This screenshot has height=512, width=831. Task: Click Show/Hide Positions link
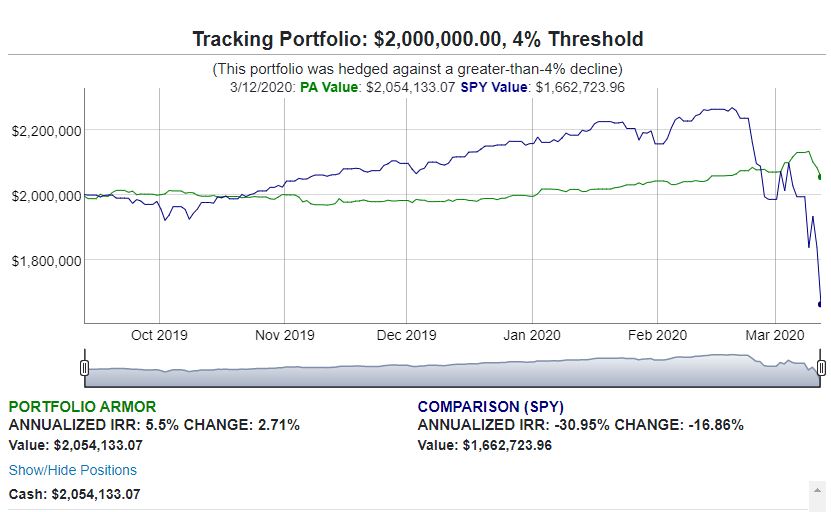[x=73, y=470]
